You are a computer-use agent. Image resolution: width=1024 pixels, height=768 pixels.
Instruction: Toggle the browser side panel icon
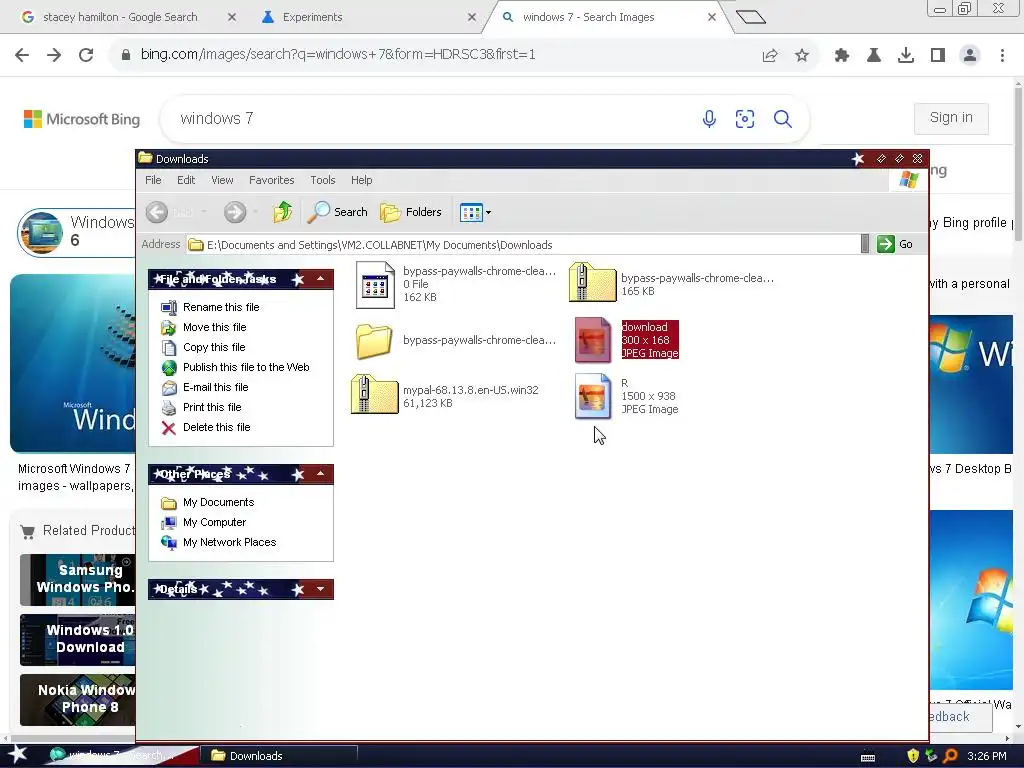click(938, 56)
